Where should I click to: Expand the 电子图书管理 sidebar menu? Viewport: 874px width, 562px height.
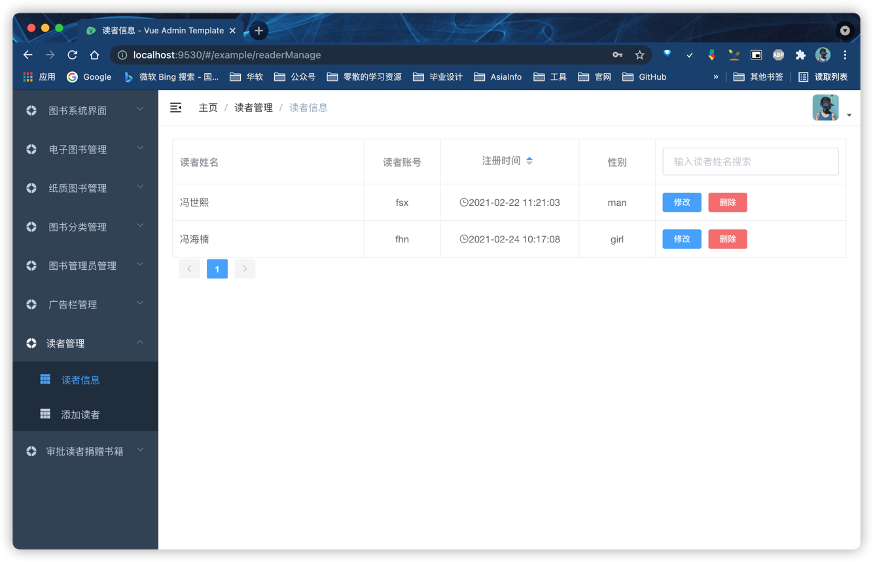[85, 149]
